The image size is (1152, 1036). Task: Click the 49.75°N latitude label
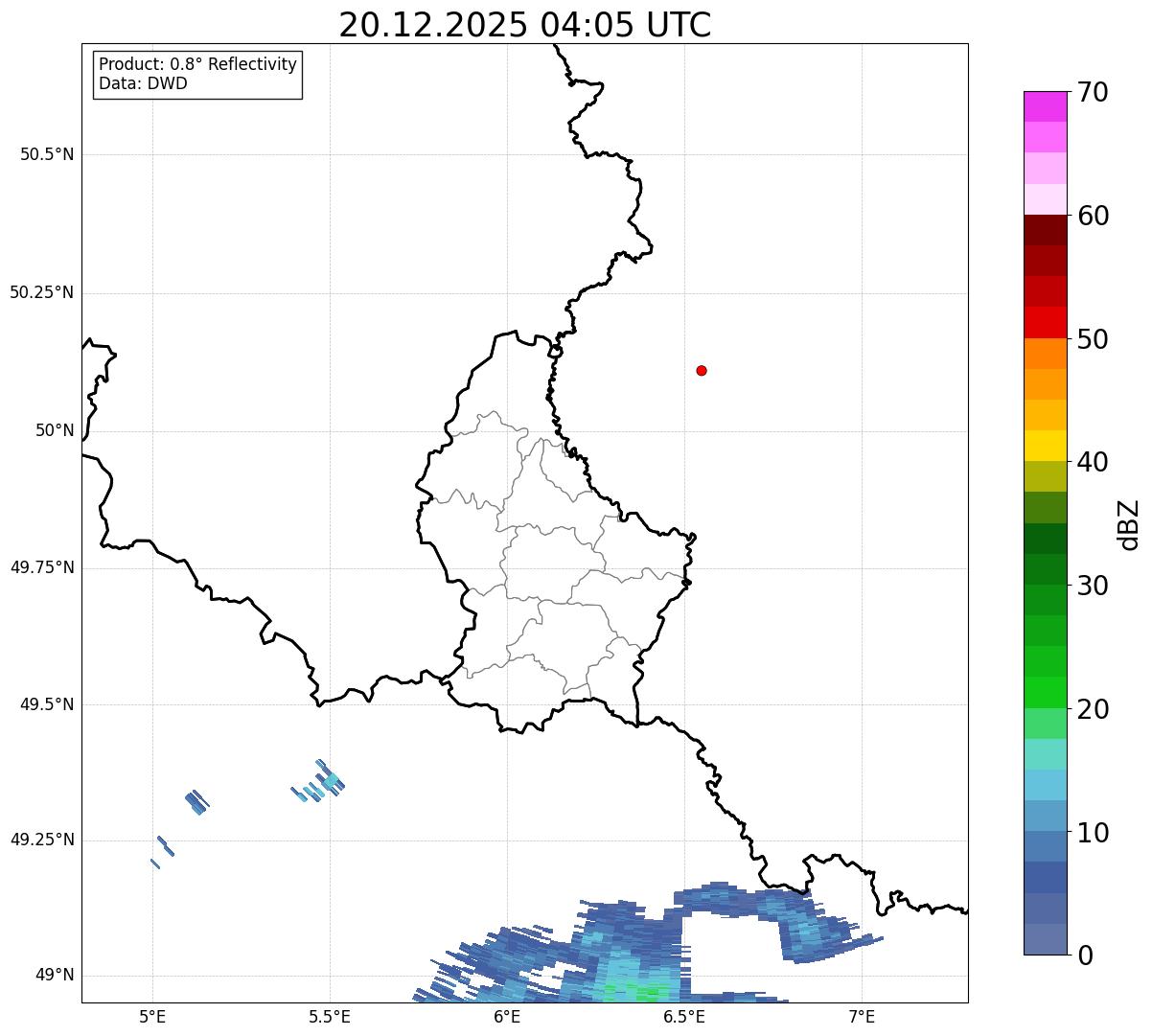41,567
